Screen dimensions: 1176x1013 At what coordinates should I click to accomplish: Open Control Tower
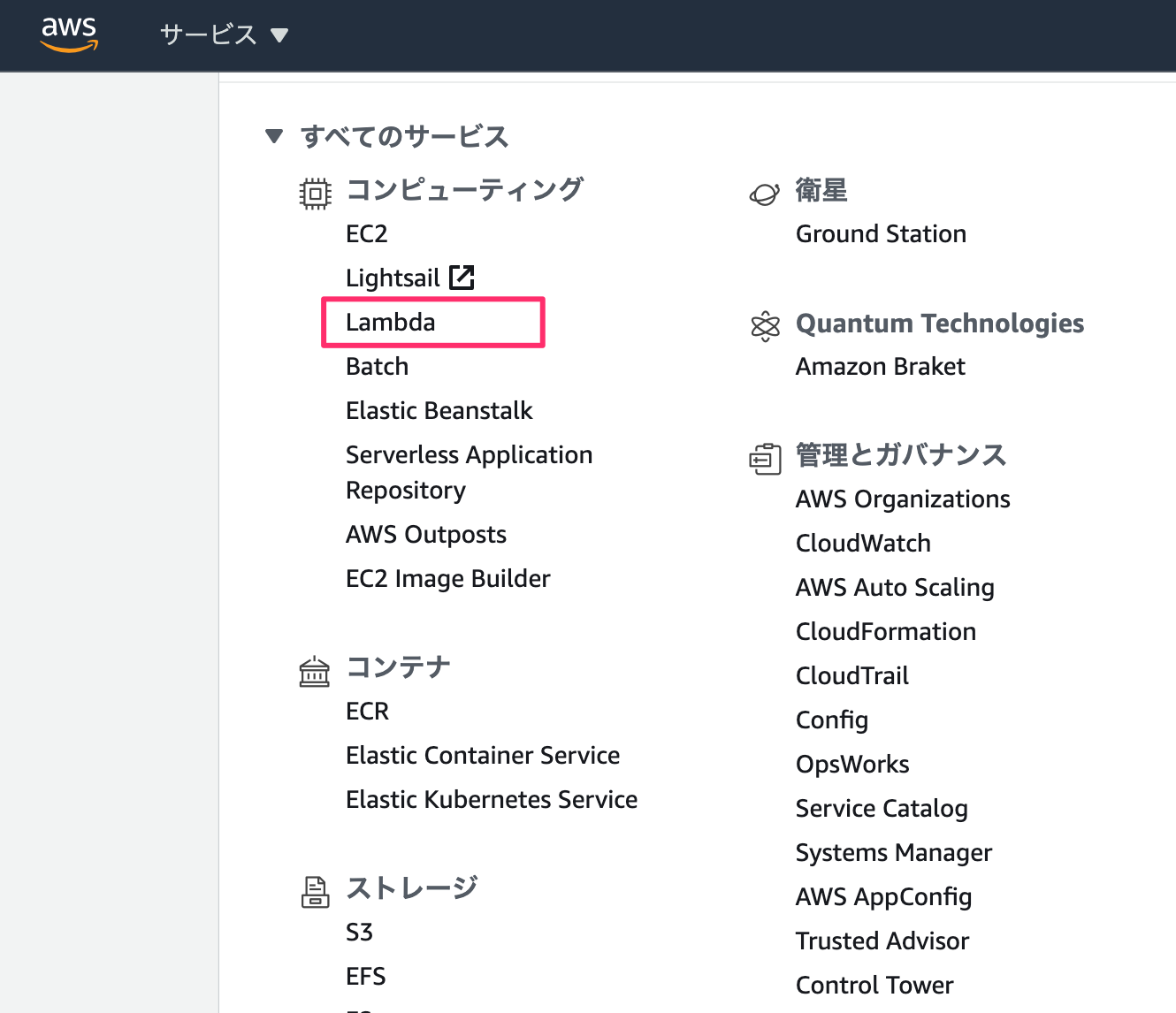[x=874, y=986]
